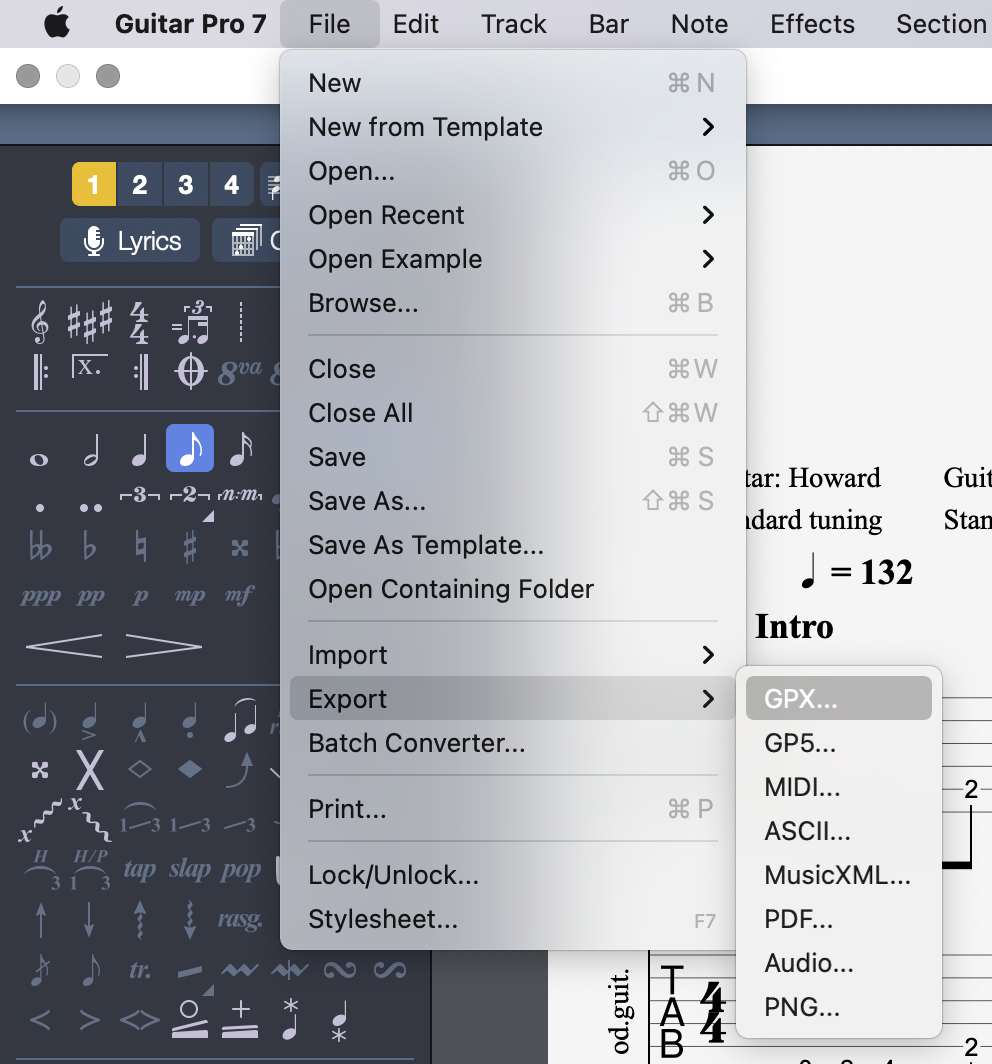Set dynamic to pp

pos(90,596)
